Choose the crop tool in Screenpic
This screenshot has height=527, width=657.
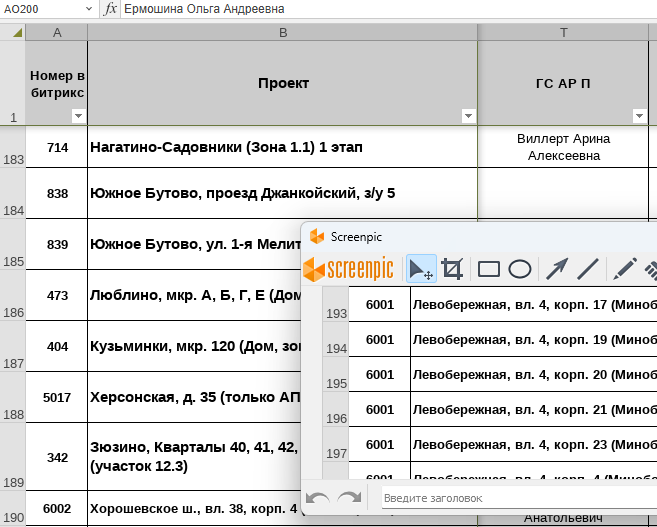point(453,269)
